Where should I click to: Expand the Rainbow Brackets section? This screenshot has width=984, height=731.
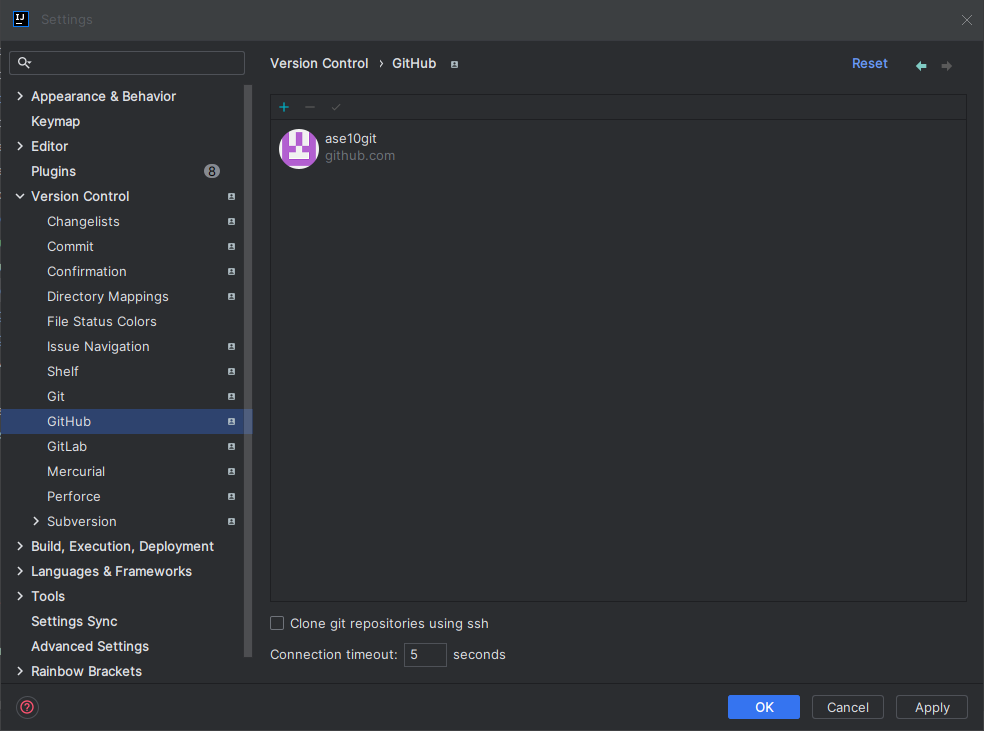pos(19,671)
